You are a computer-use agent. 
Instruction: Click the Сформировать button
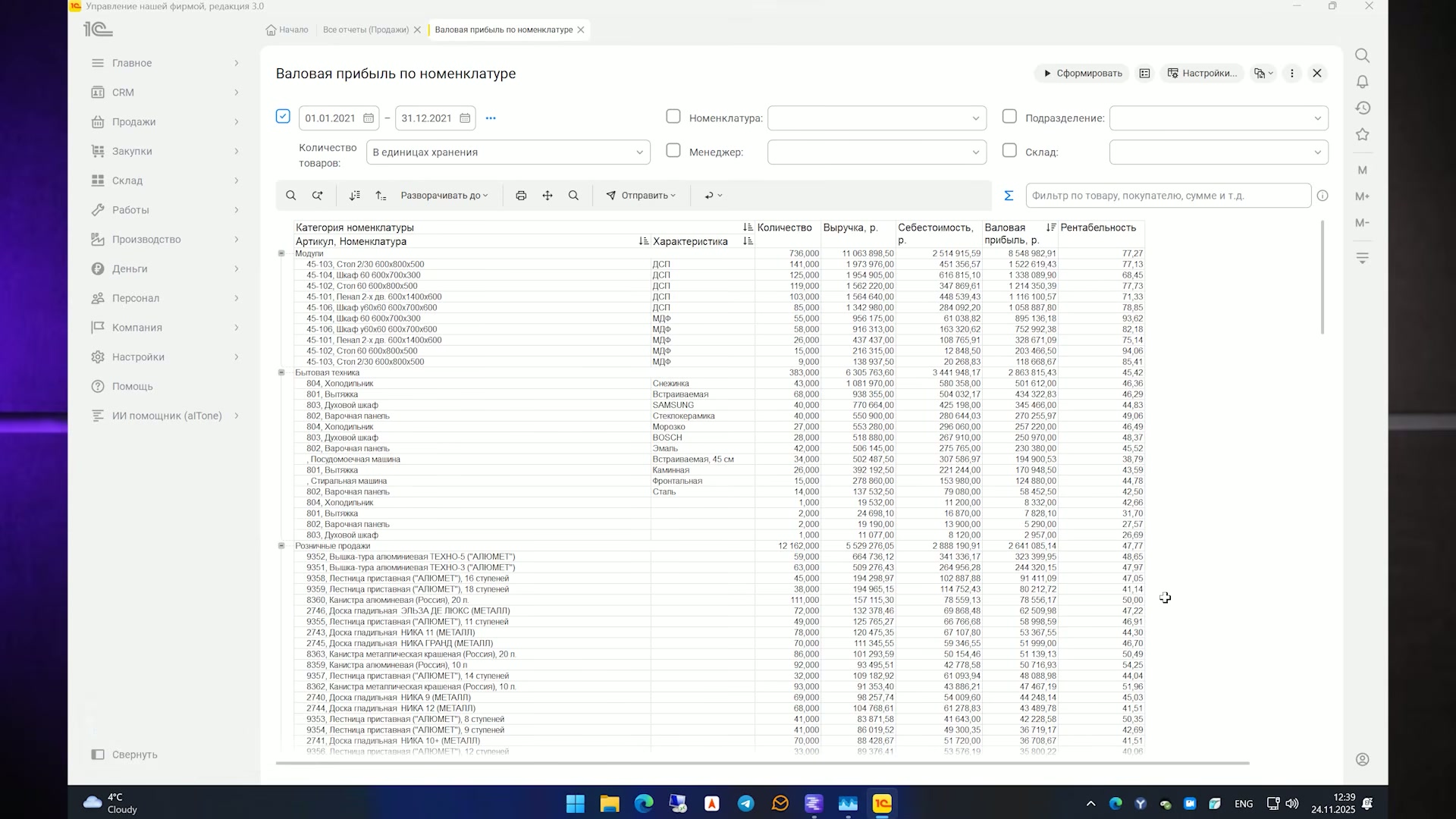point(1082,74)
